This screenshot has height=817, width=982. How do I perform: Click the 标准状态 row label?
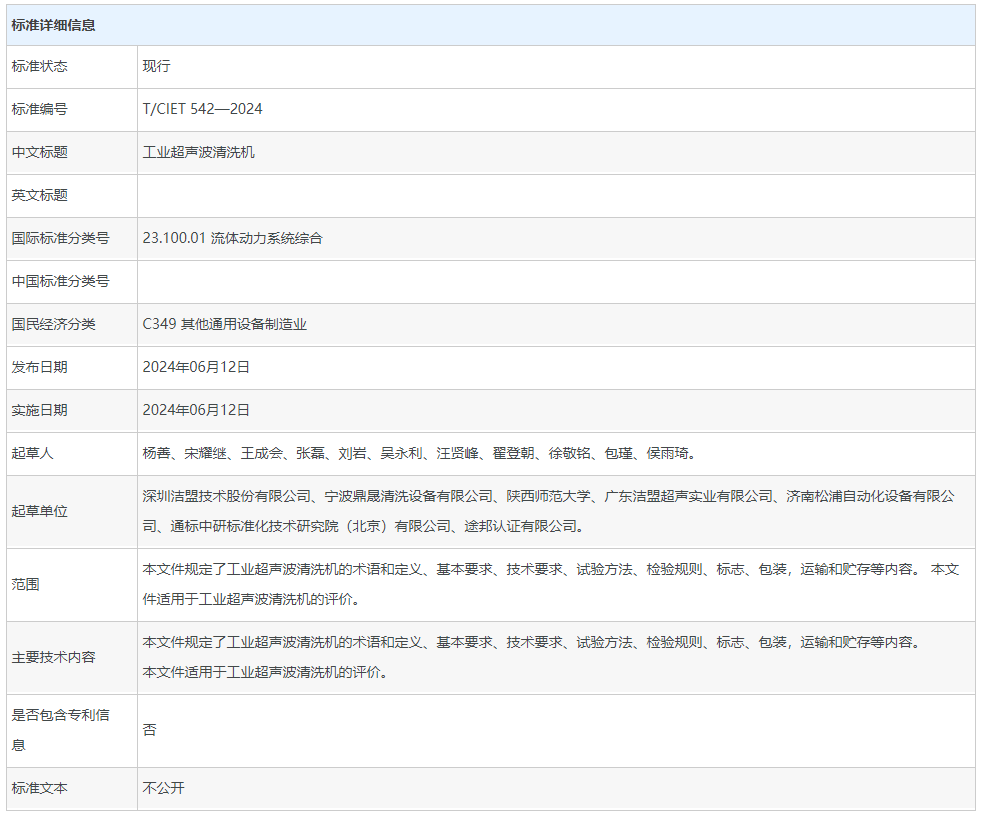click(40, 66)
